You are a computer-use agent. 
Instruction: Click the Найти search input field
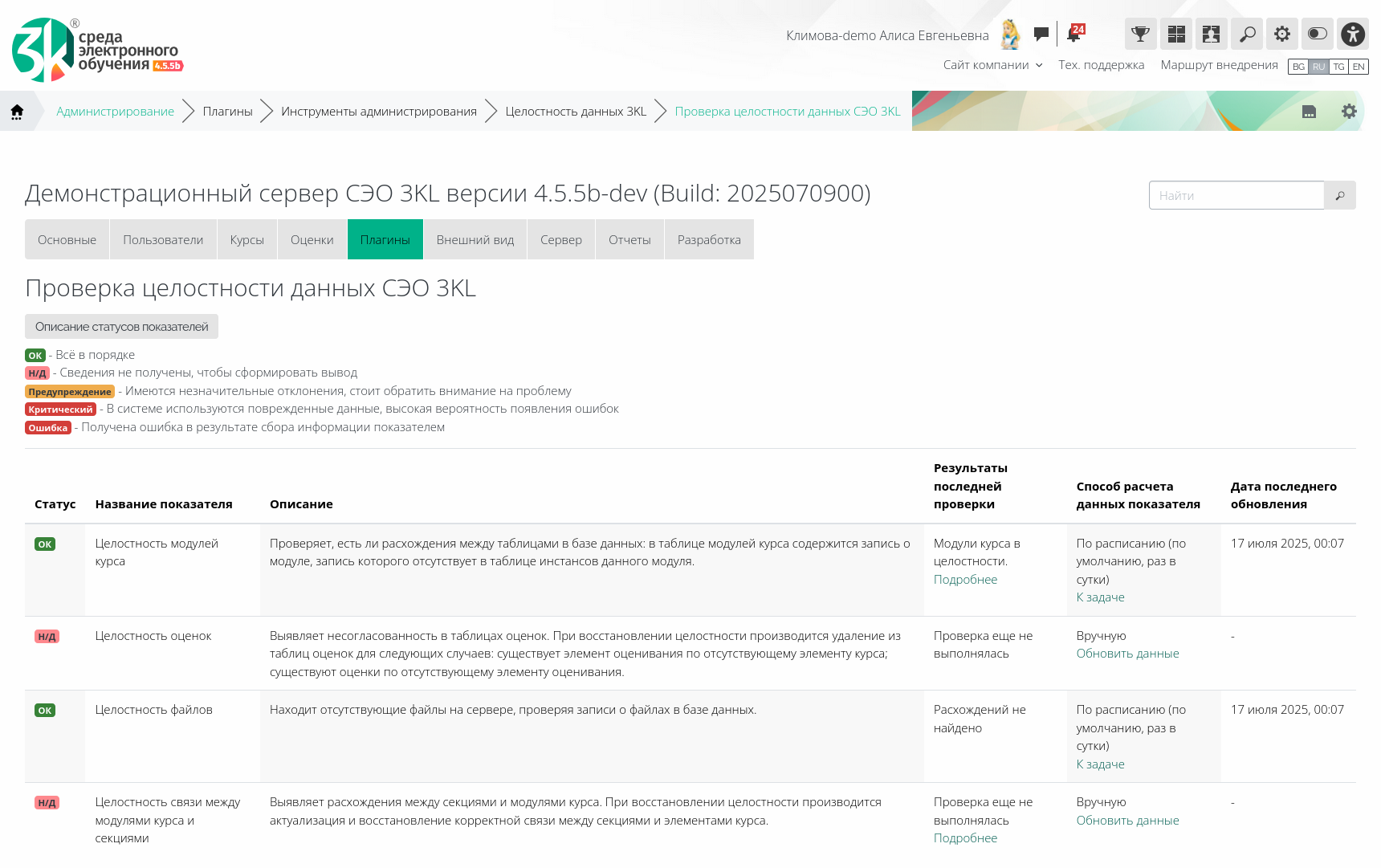[x=1236, y=195]
